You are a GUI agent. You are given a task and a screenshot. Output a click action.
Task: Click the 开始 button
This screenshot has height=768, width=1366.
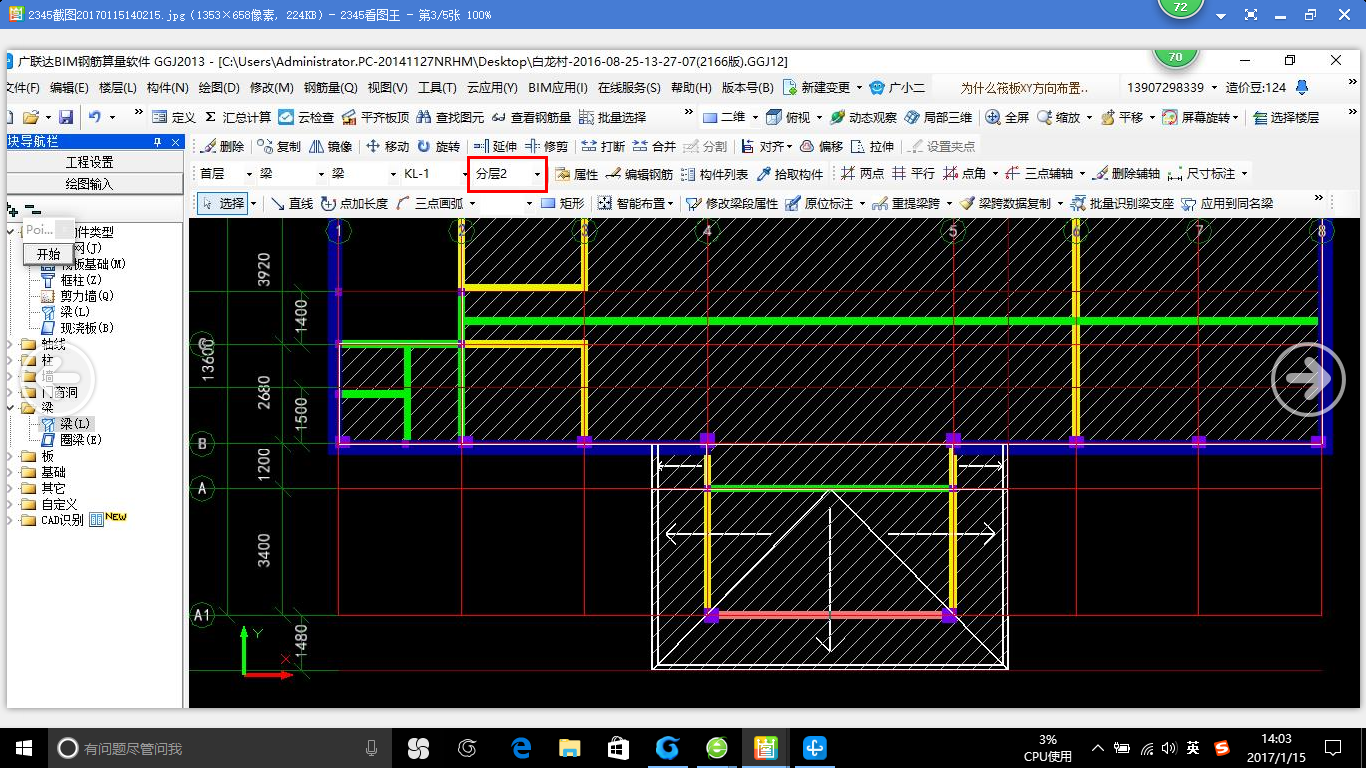tap(48, 254)
